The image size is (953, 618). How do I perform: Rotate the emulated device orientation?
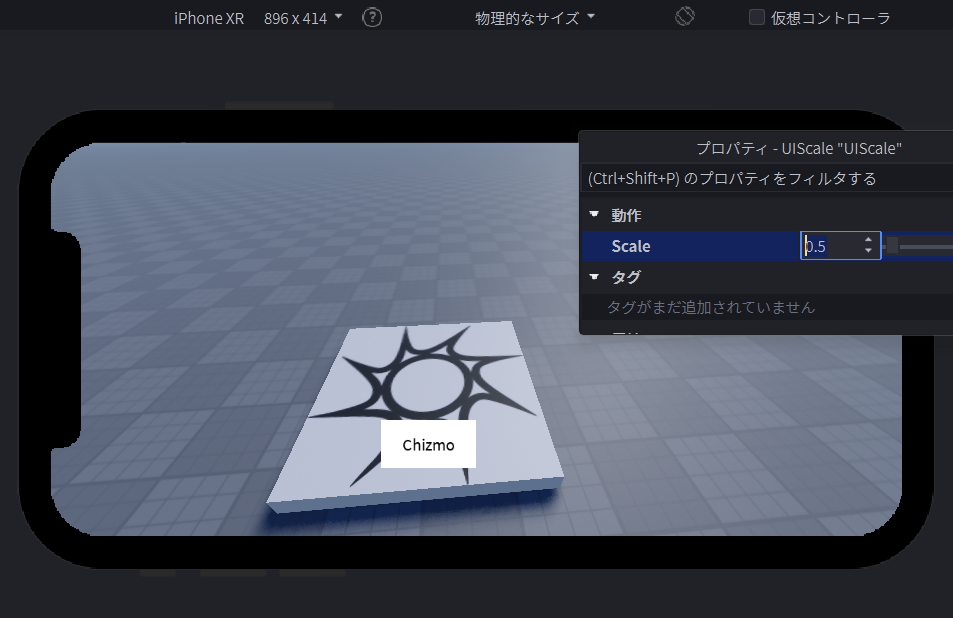(684, 16)
